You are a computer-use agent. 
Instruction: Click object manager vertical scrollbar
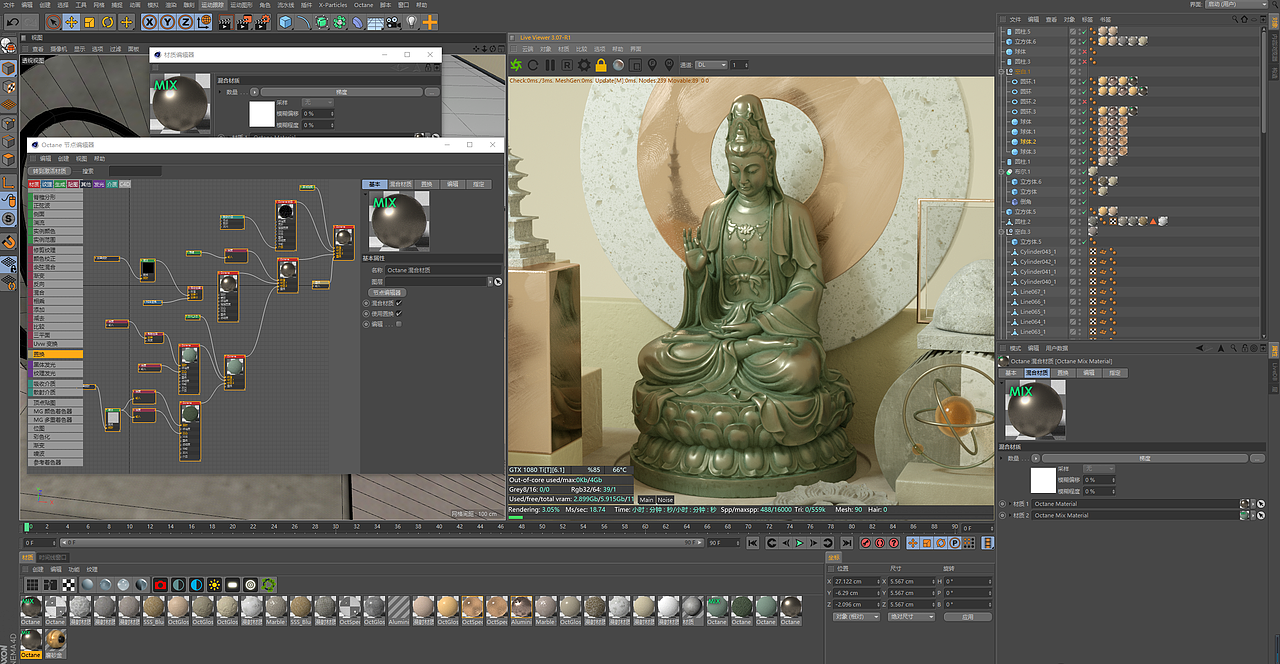tap(1264, 80)
